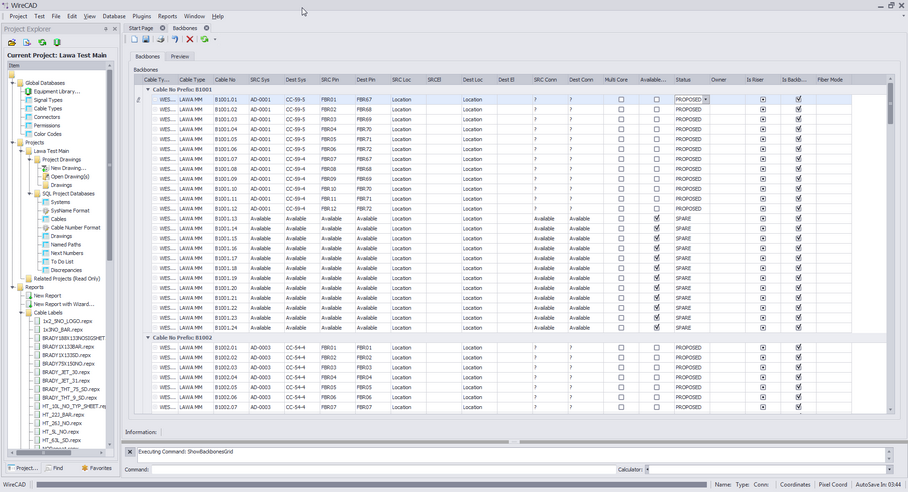
Task: Toggle Is Backbone checkbox for cable B1002.04
Action: [x=798, y=377]
